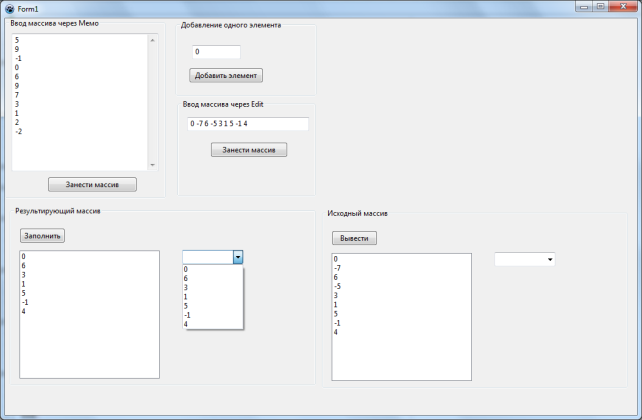Screen dimensions: 642x420
Task: Click "Занести массив" button under the Memo
Action: tap(92, 185)
